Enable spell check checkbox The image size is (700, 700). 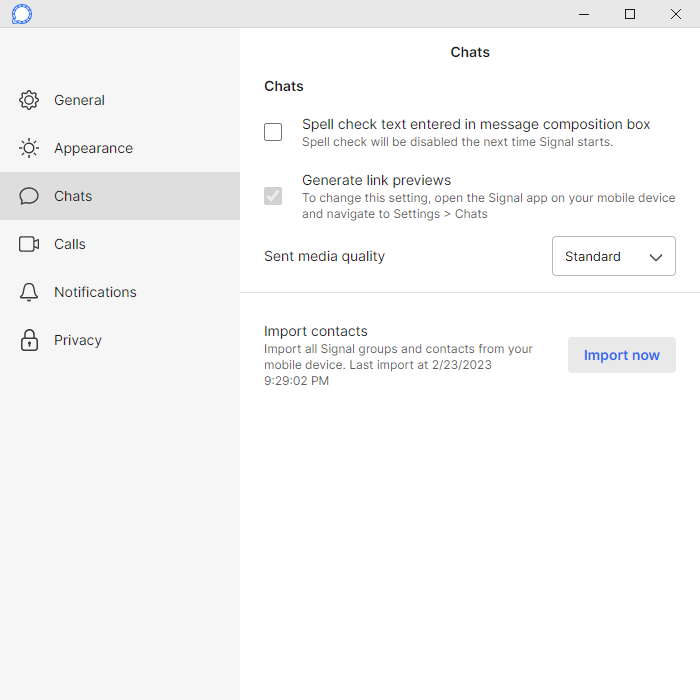(273, 132)
